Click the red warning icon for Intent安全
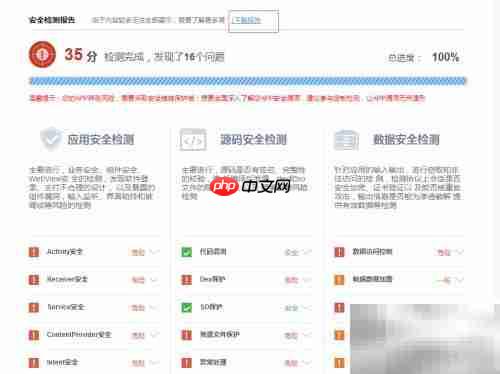Image resolution: width=500 pixels, height=374 pixels. click(x=34, y=362)
